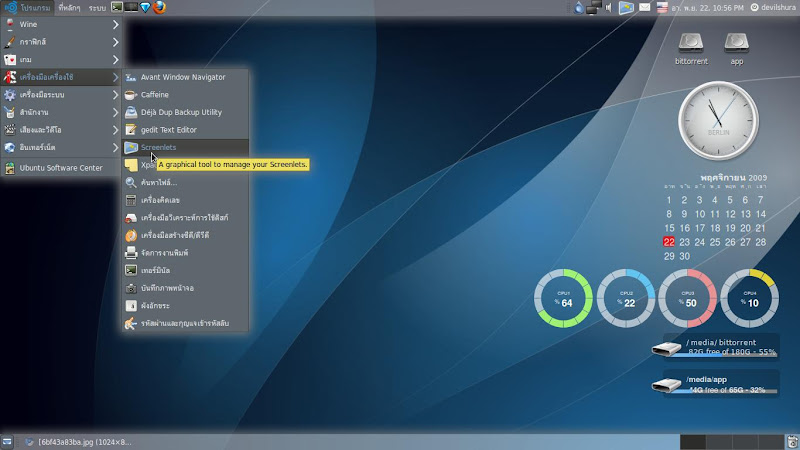Click the Screenlets tray icon in panel
800x450 pixels.
coord(627,7)
